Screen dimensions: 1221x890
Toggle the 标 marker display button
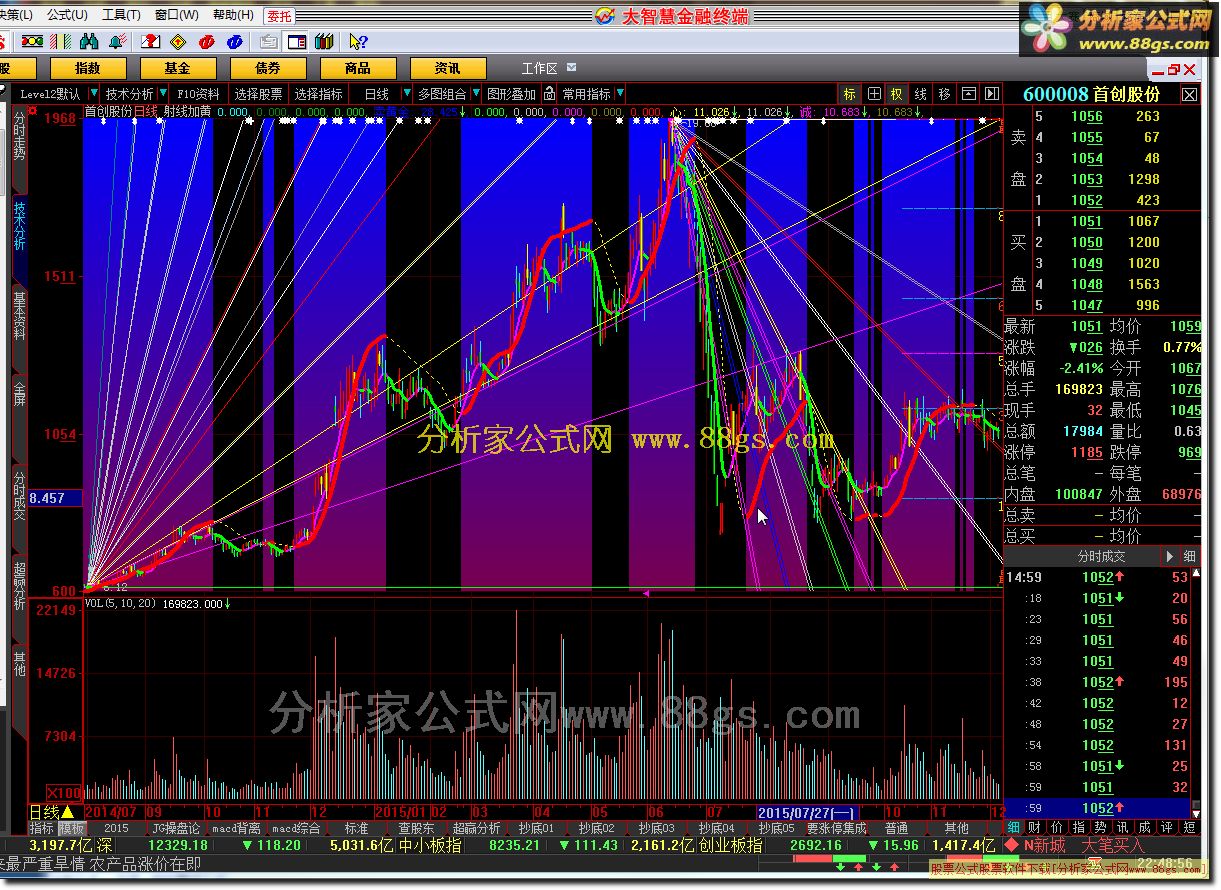(x=850, y=94)
